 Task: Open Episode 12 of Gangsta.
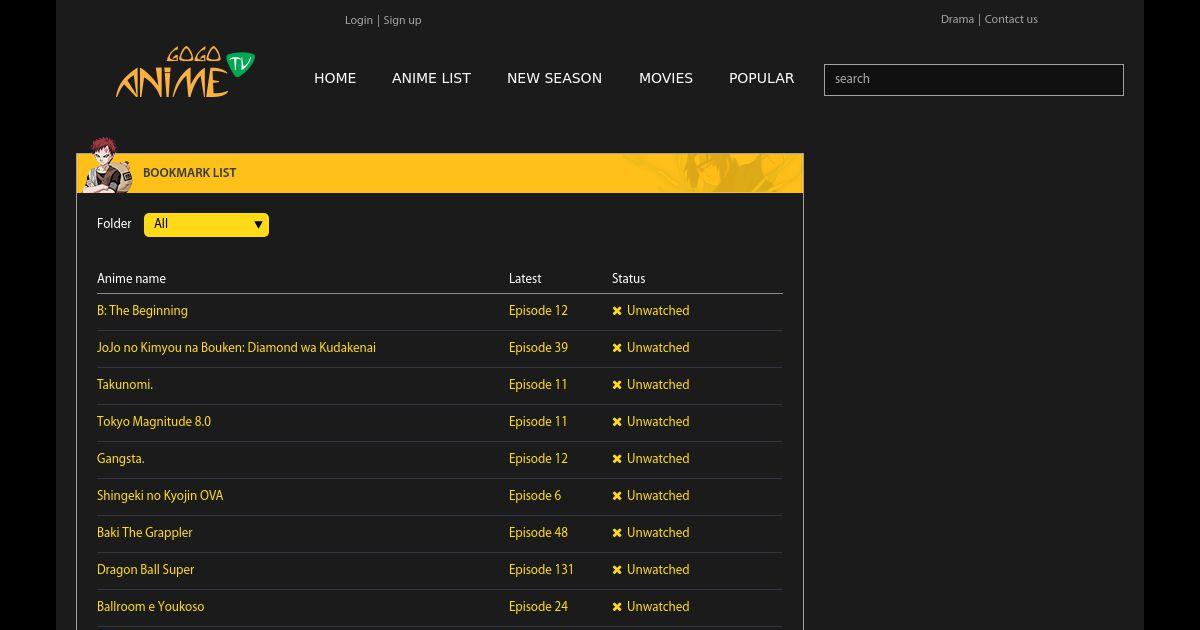point(538,459)
